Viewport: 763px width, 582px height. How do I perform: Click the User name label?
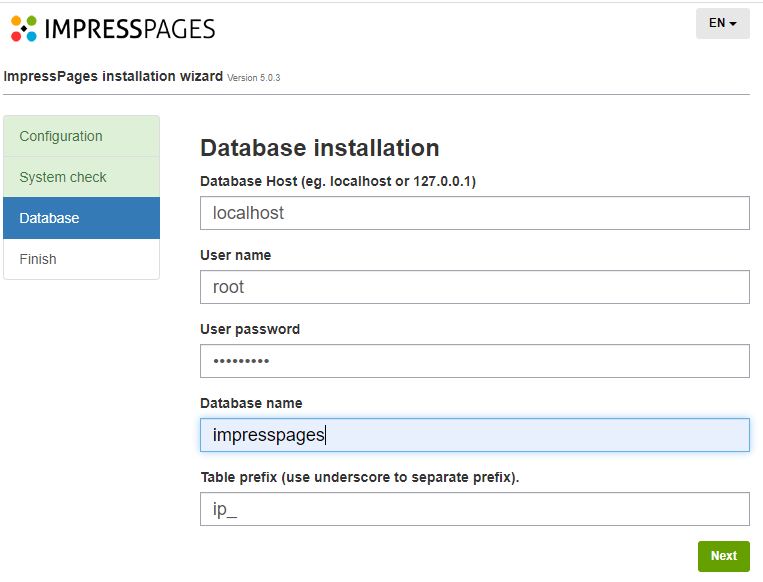click(x=235, y=255)
